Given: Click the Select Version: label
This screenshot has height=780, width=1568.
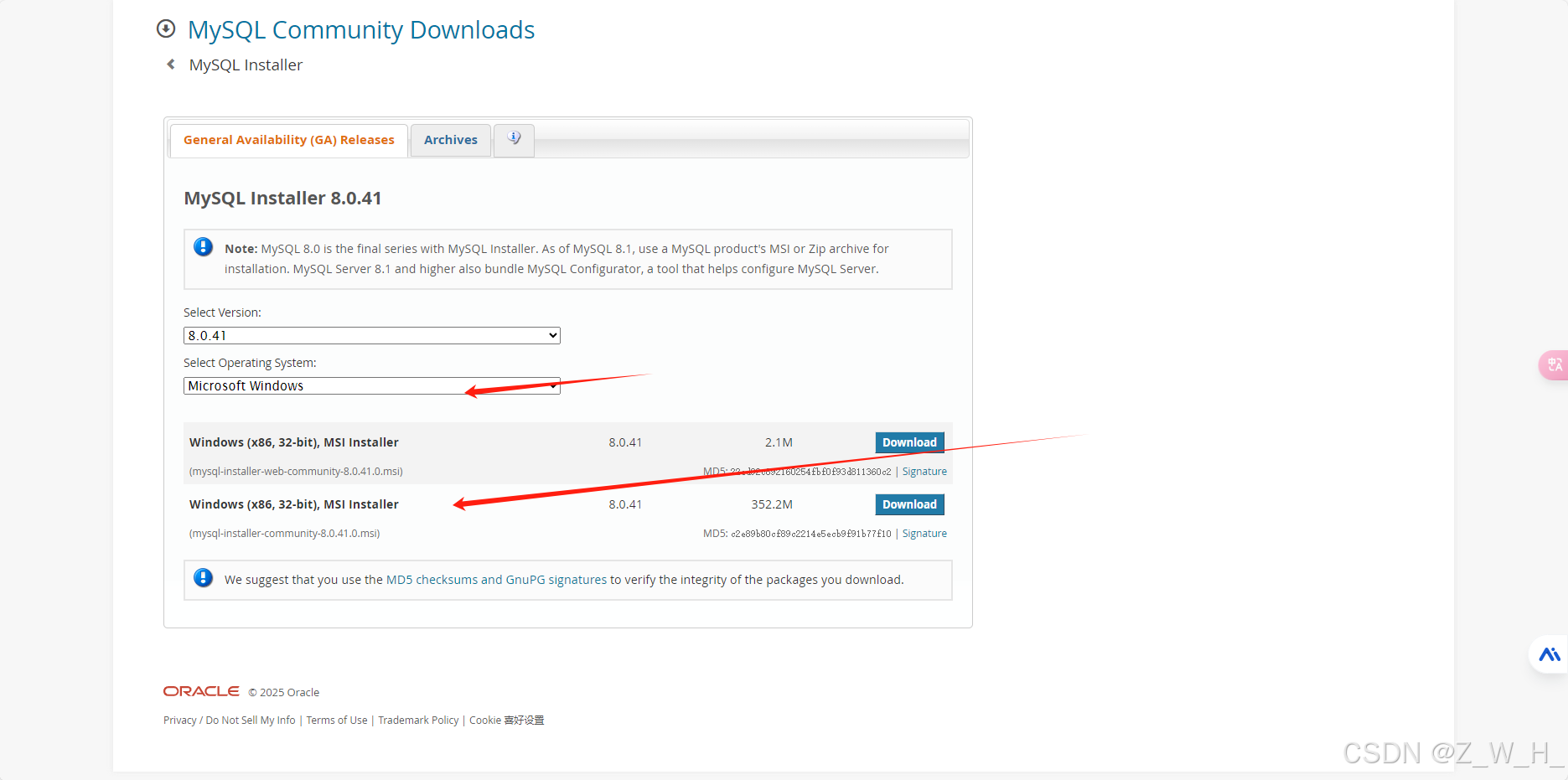Looking at the screenshot, I should tap(222, 313).
